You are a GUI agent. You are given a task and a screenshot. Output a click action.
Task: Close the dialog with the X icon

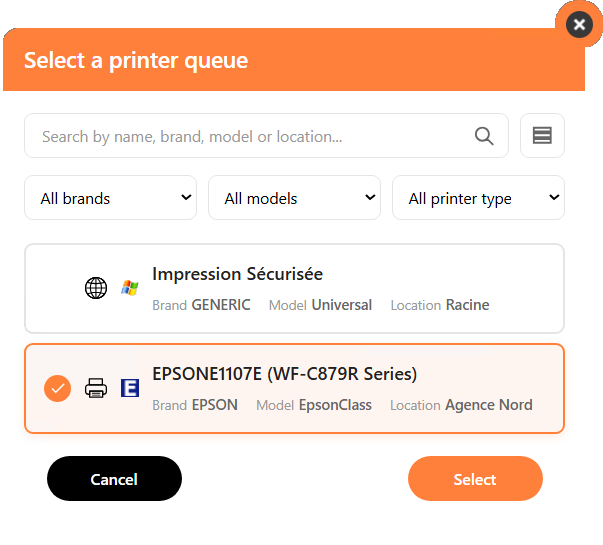pyautogui.click(x=579, y=24)
